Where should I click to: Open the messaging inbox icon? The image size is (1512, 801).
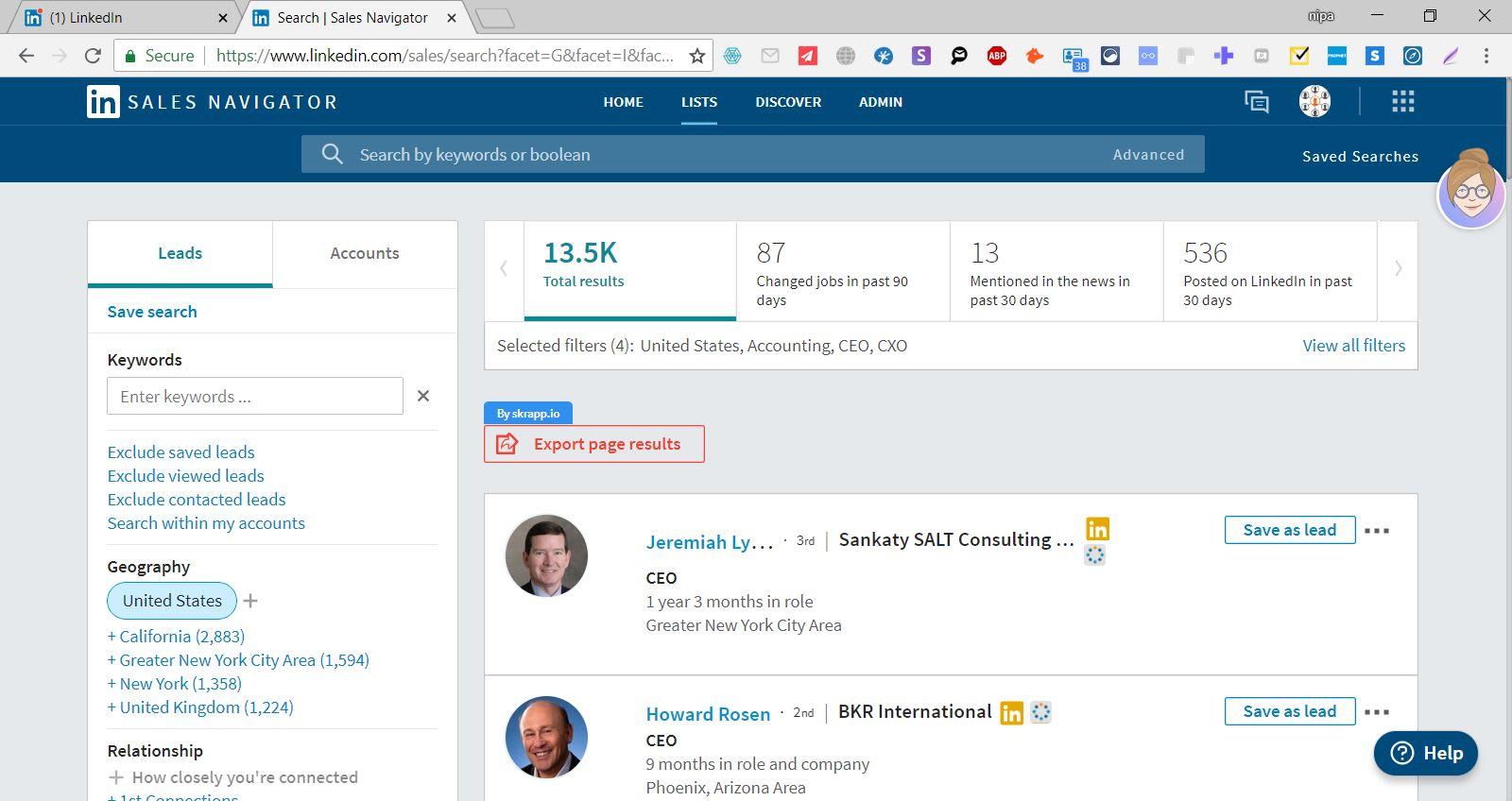pyautogui.click(x=1257, y=101)
